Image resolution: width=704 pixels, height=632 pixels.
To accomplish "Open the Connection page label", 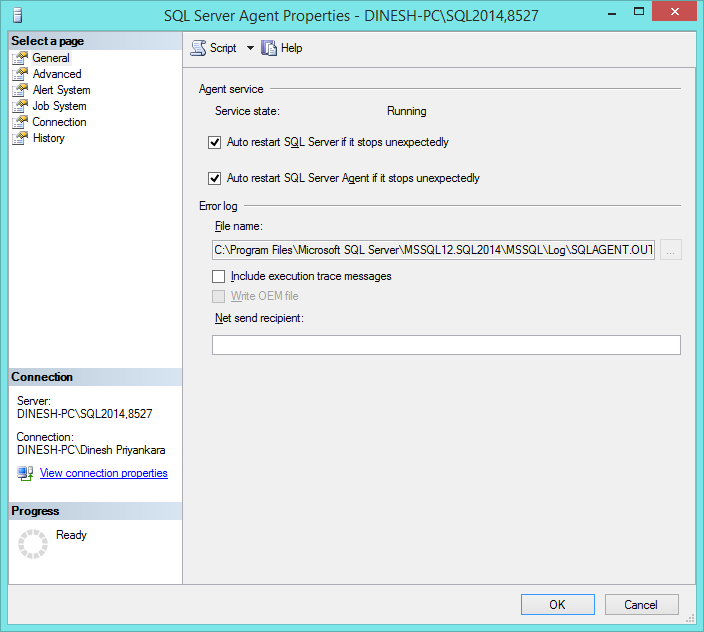I will [x=59, y=122].
